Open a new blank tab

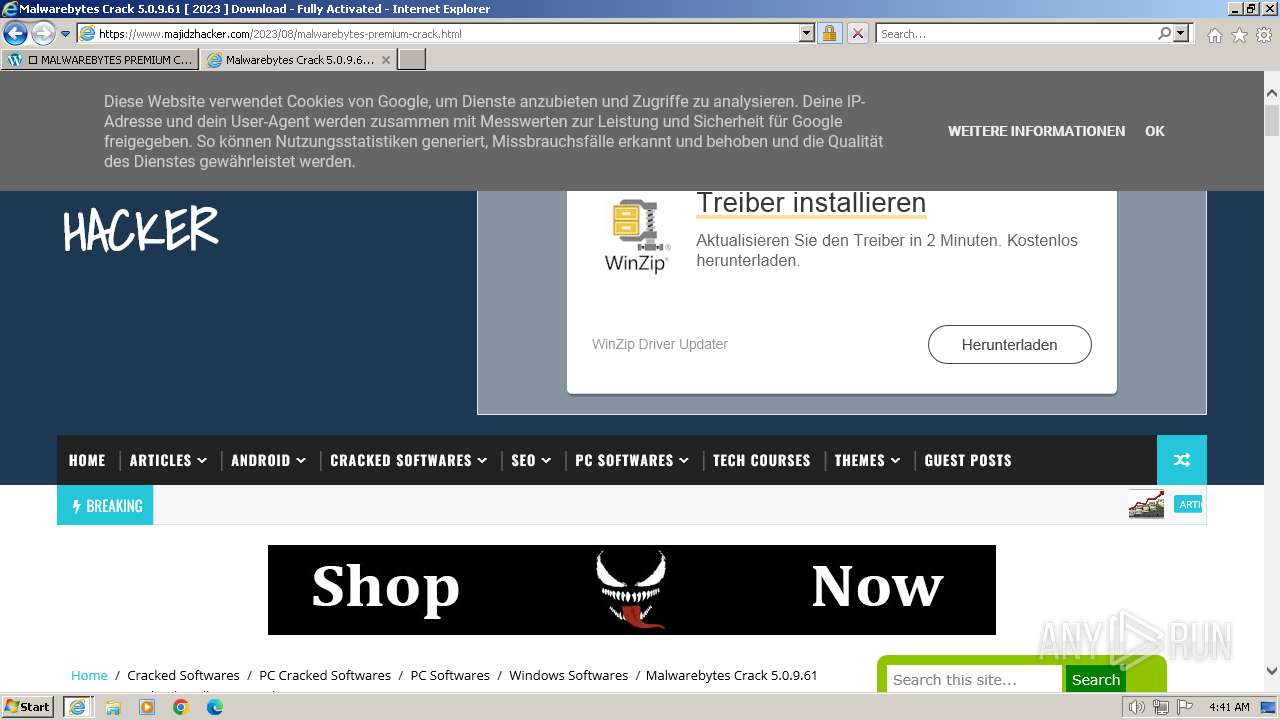[x=412, y=60]
